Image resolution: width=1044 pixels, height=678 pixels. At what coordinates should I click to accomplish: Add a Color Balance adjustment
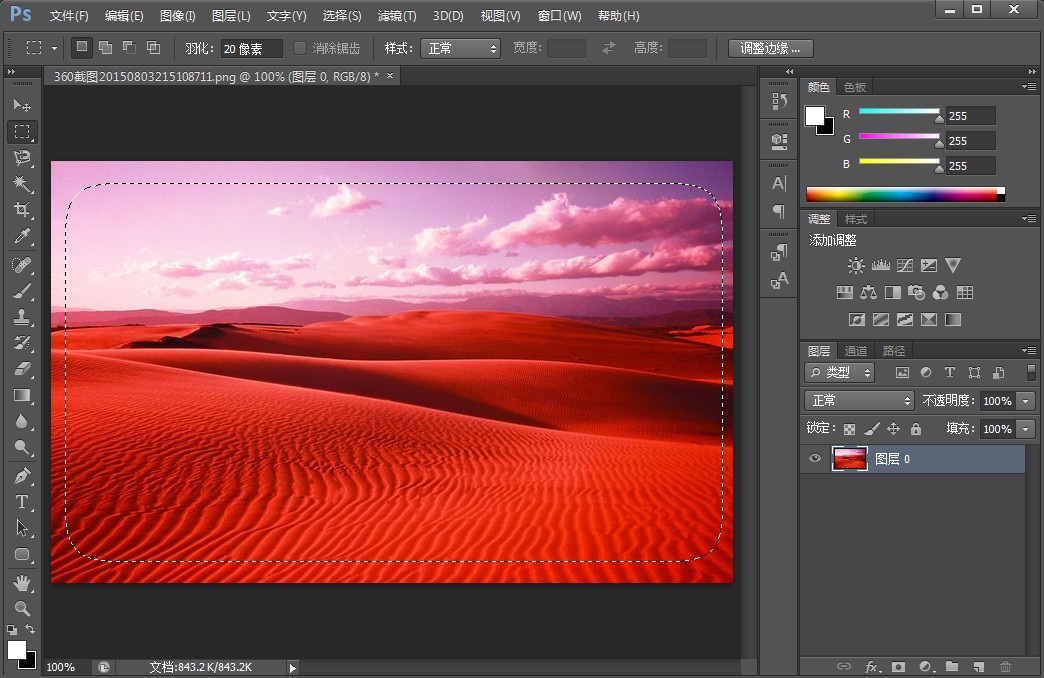[868, 292]
